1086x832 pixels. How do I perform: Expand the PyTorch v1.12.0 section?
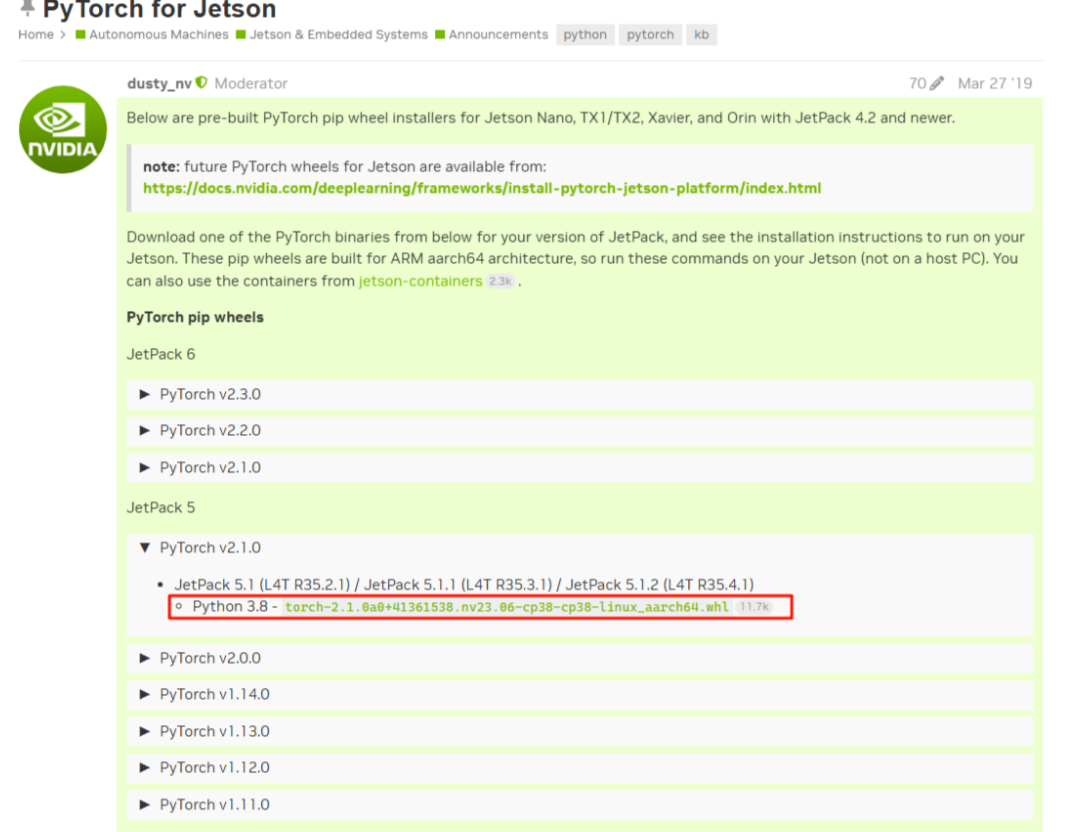pos(580,768)
